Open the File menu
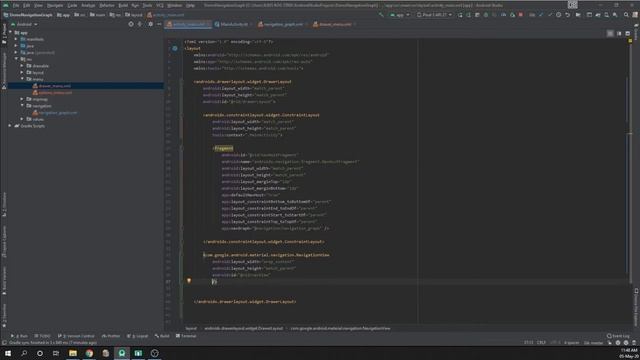This screenshot has height=360, width=640. [16, 5]
